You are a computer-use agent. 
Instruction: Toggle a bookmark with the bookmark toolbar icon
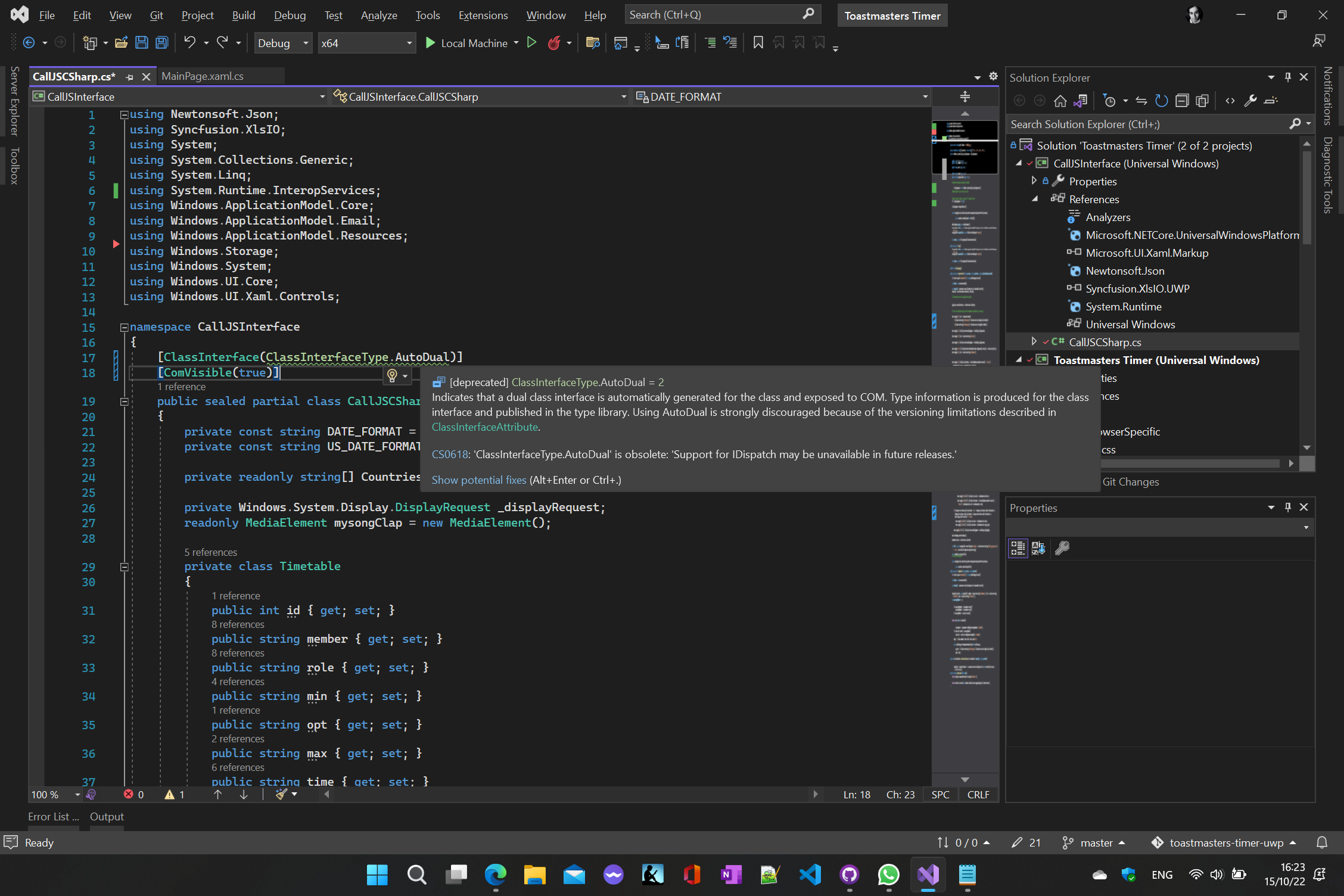click(758, 42)
